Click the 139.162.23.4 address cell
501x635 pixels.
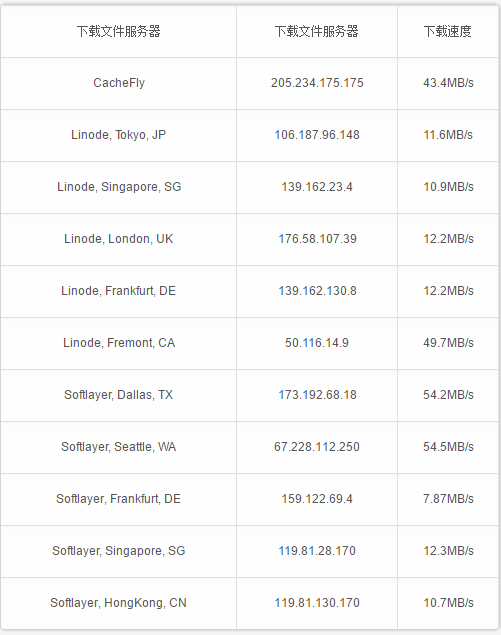(x=317, y=187)
